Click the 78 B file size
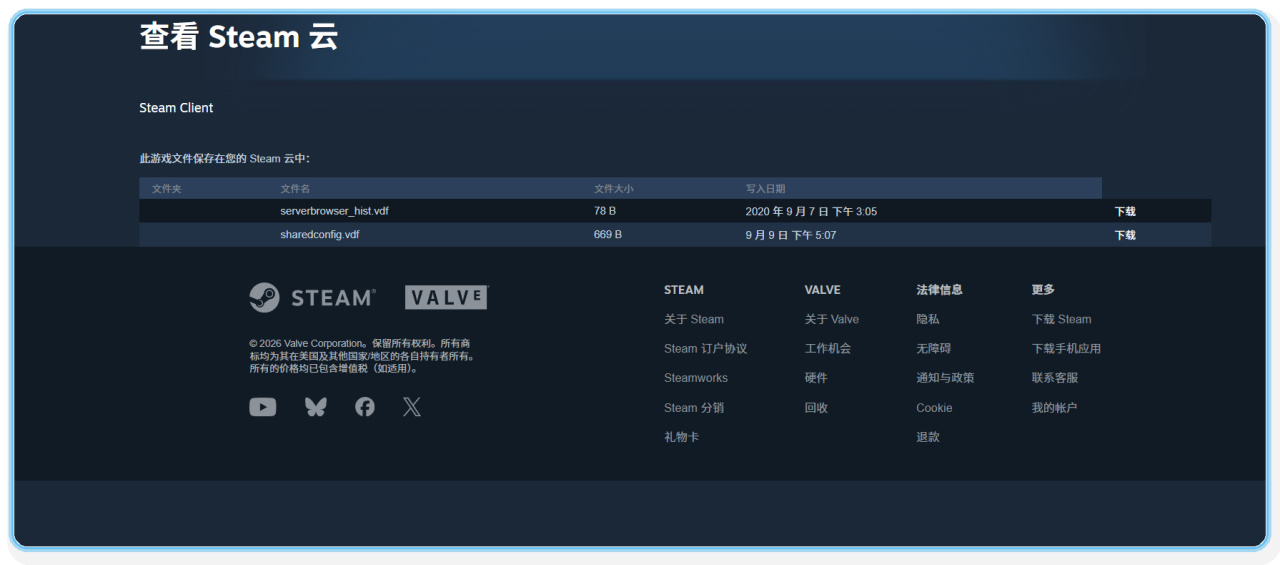Image resolution: width=1280 pixels, height=565 pixels. tap(605, 211)
